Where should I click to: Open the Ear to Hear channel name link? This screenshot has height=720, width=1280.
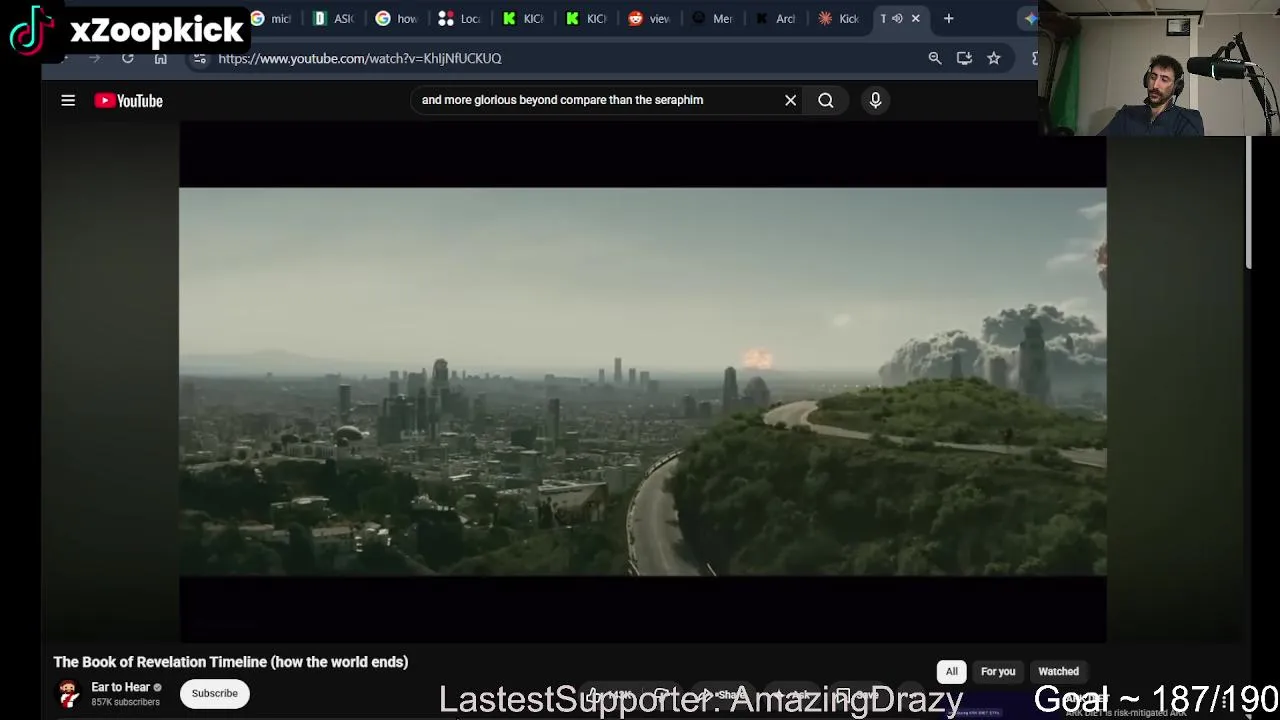coord(120,687)
